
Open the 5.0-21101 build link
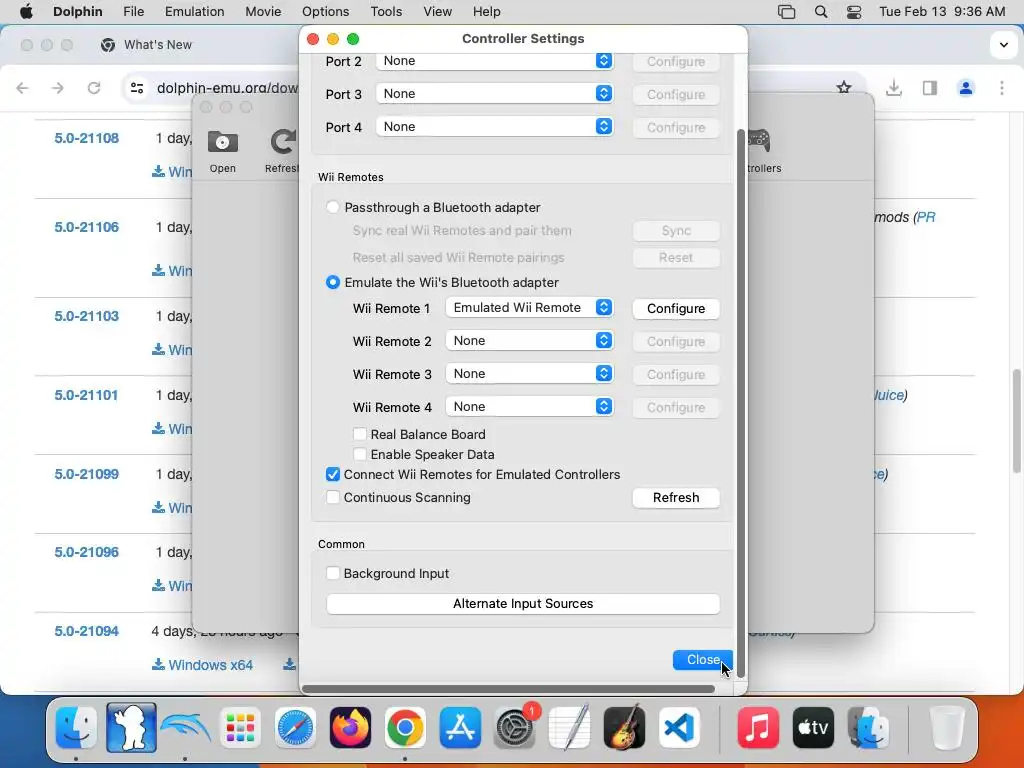tap(86, 395)
